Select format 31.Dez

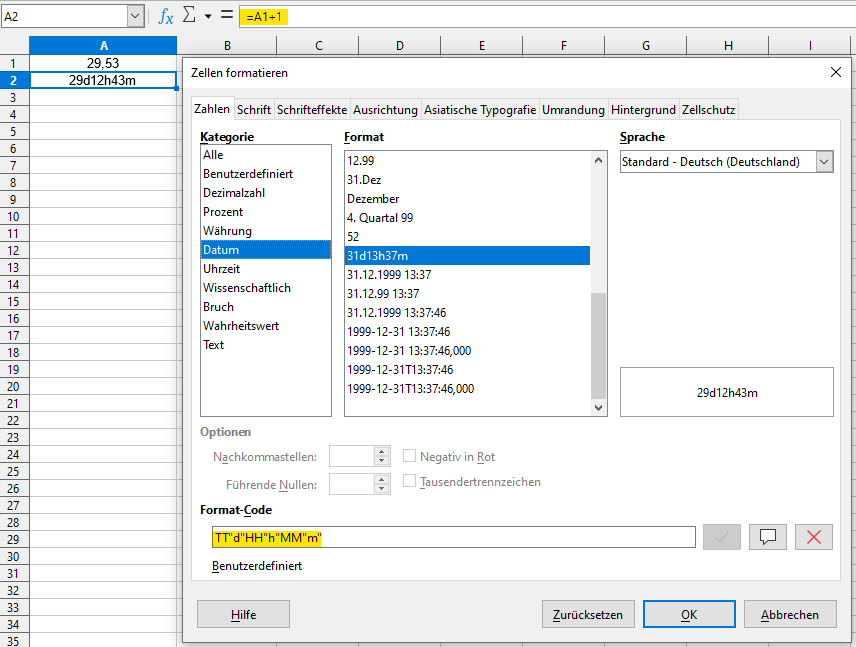click(x=467, y=180)
